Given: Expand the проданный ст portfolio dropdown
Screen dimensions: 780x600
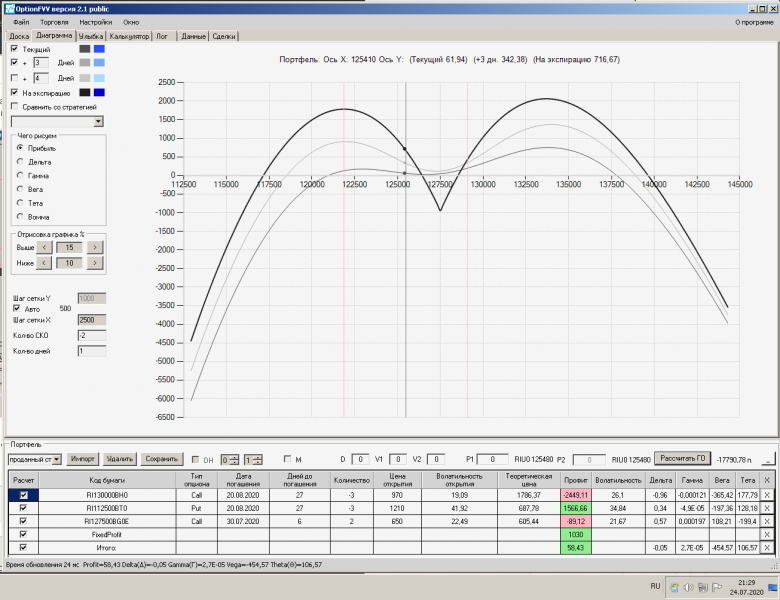Looking at the screenshot, I should coord(58,459).
